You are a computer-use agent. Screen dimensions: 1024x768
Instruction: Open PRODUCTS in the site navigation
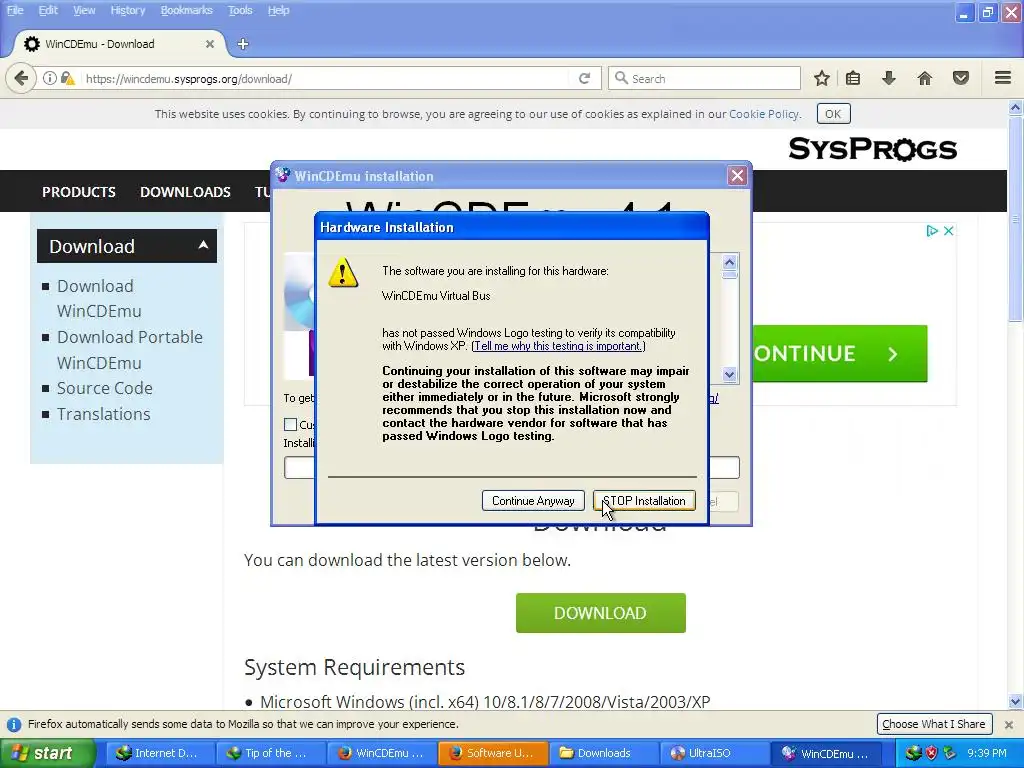79,192
